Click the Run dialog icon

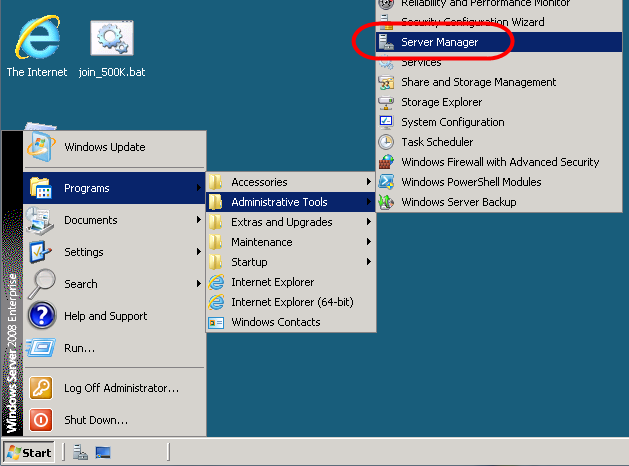[40, 348]
